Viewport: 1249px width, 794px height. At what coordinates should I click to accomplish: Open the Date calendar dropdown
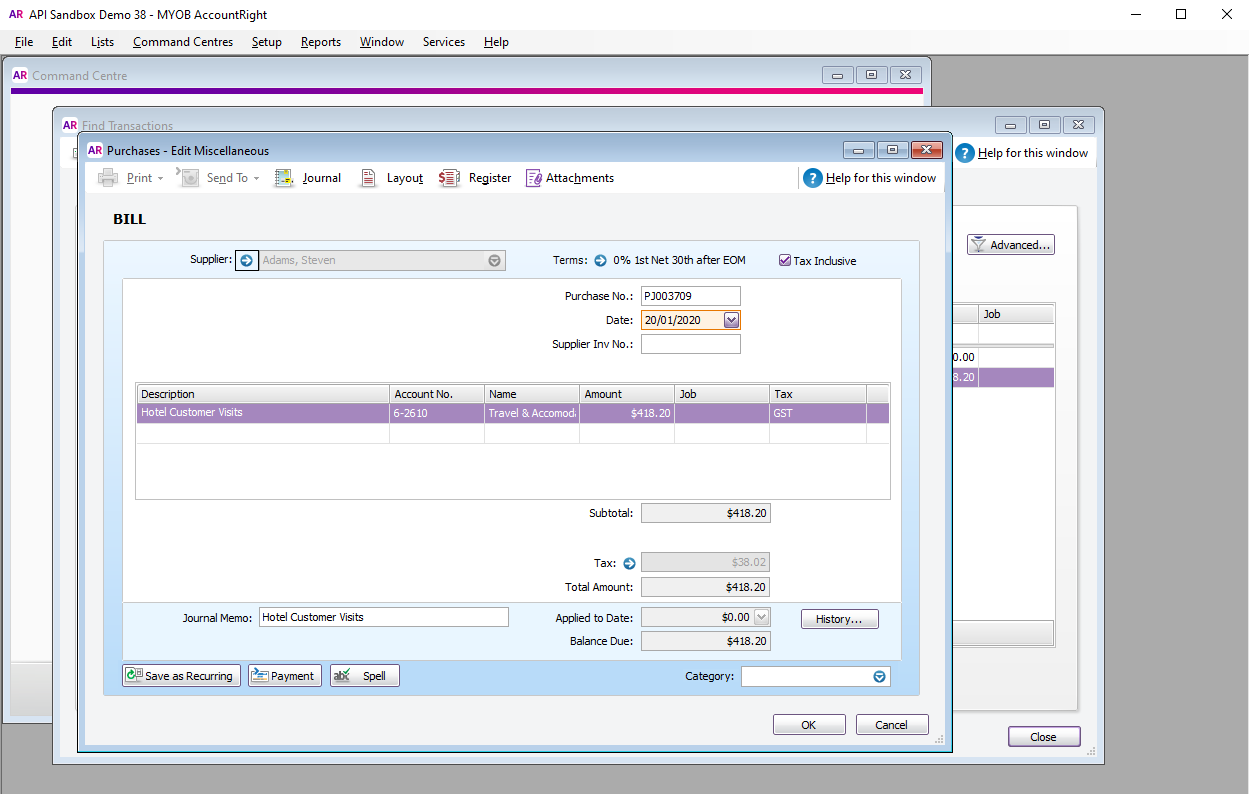click(731, 320)
